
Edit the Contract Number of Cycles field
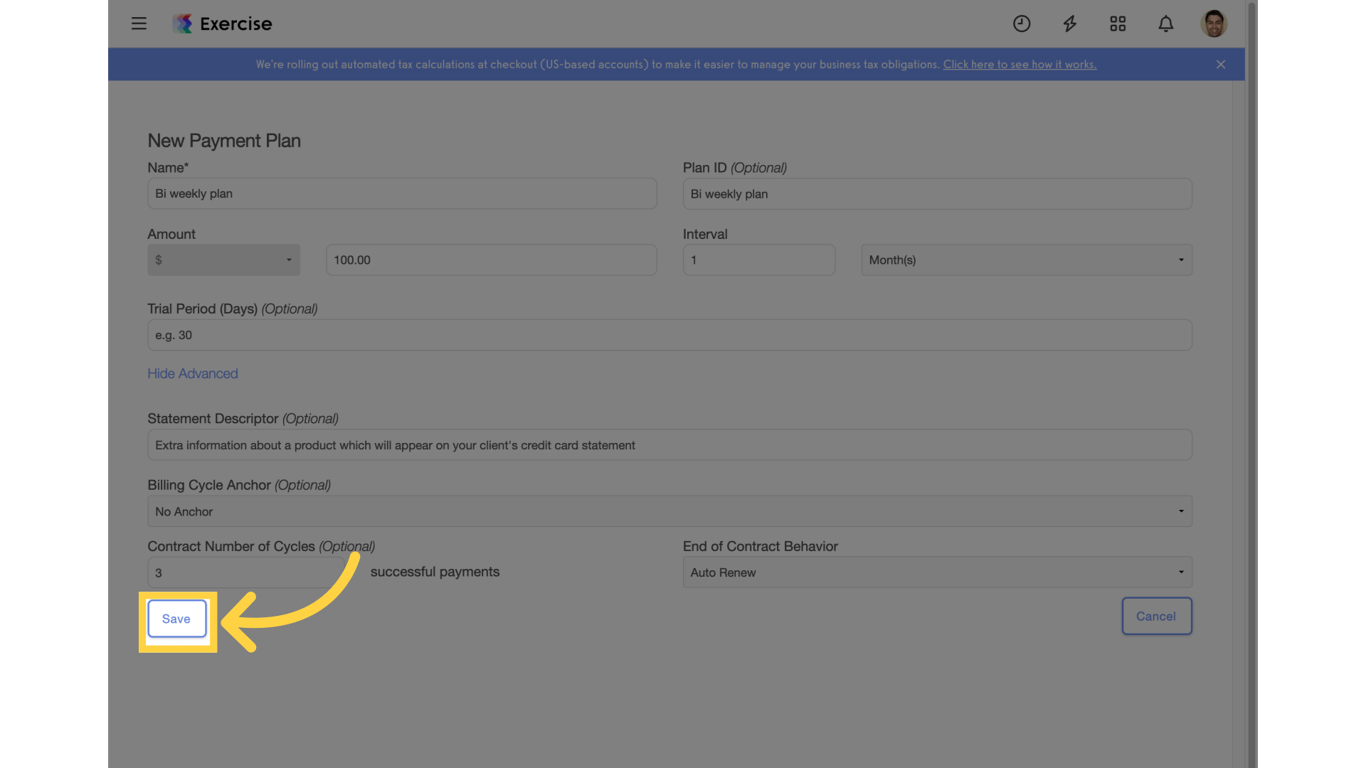[x=250, y=573]
